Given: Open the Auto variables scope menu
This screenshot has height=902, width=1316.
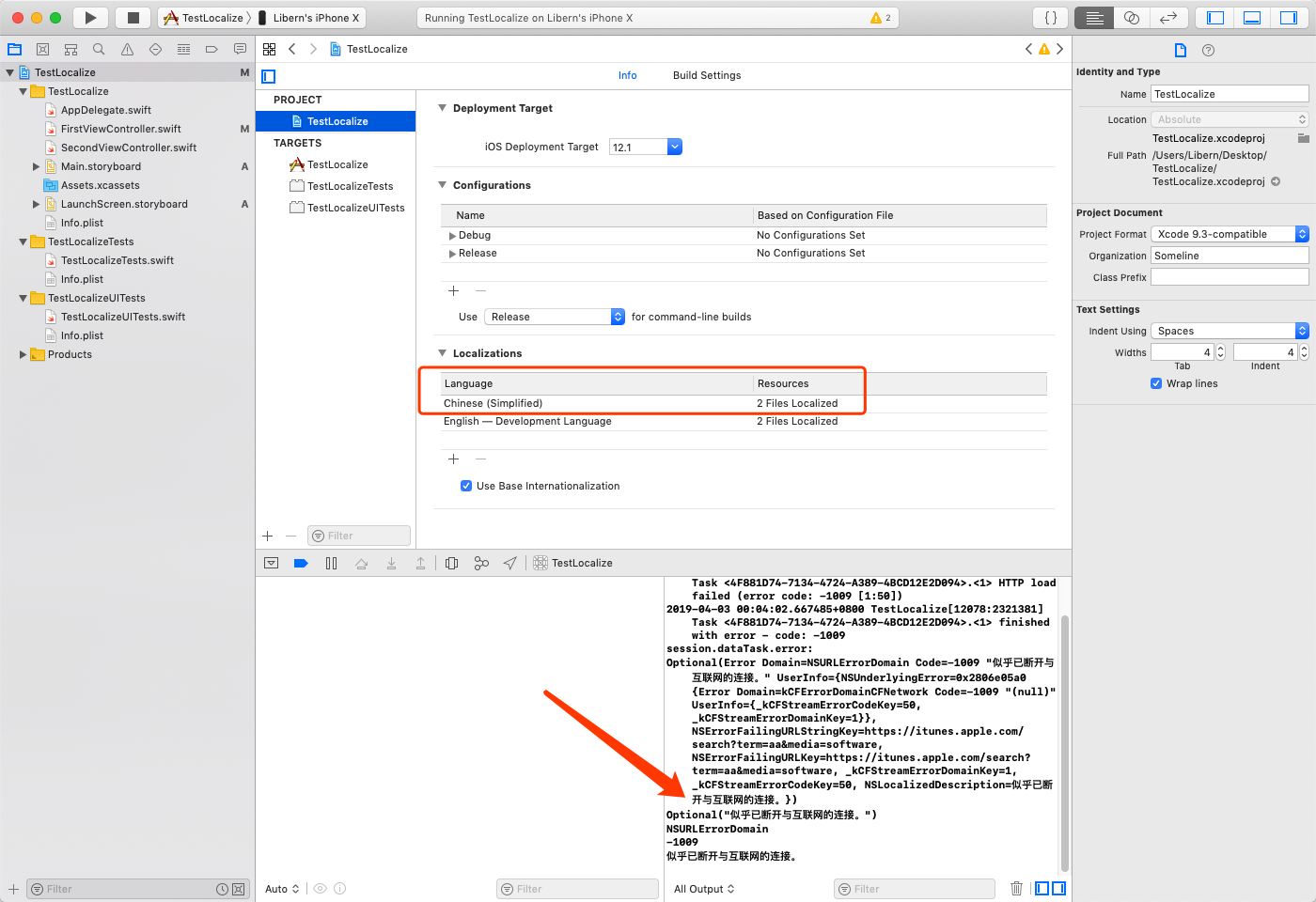Looking at the screenshot, I should 282,889.
